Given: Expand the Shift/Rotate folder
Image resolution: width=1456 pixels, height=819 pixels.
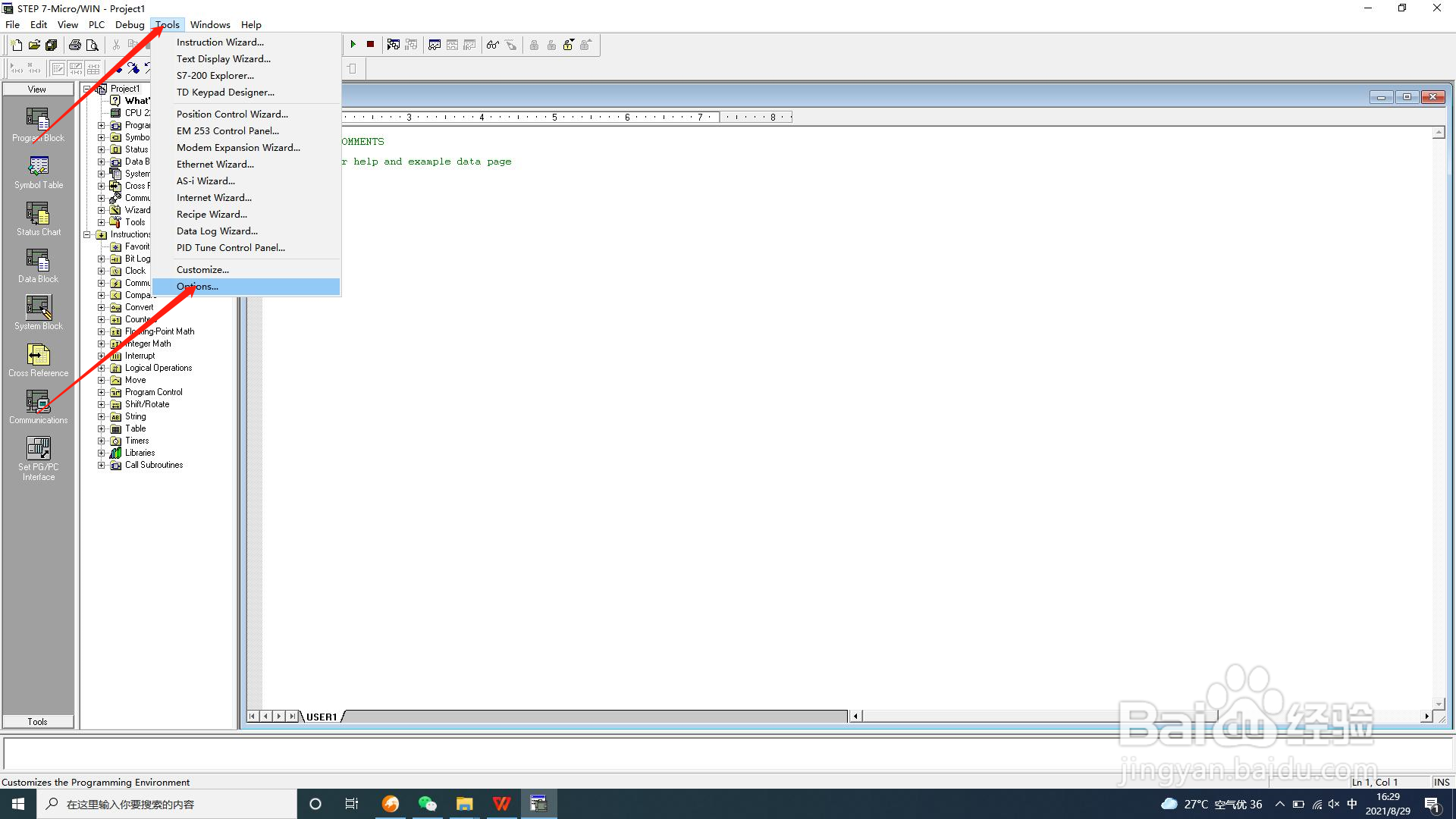Looking at the screenshot, I should (101, 404).
